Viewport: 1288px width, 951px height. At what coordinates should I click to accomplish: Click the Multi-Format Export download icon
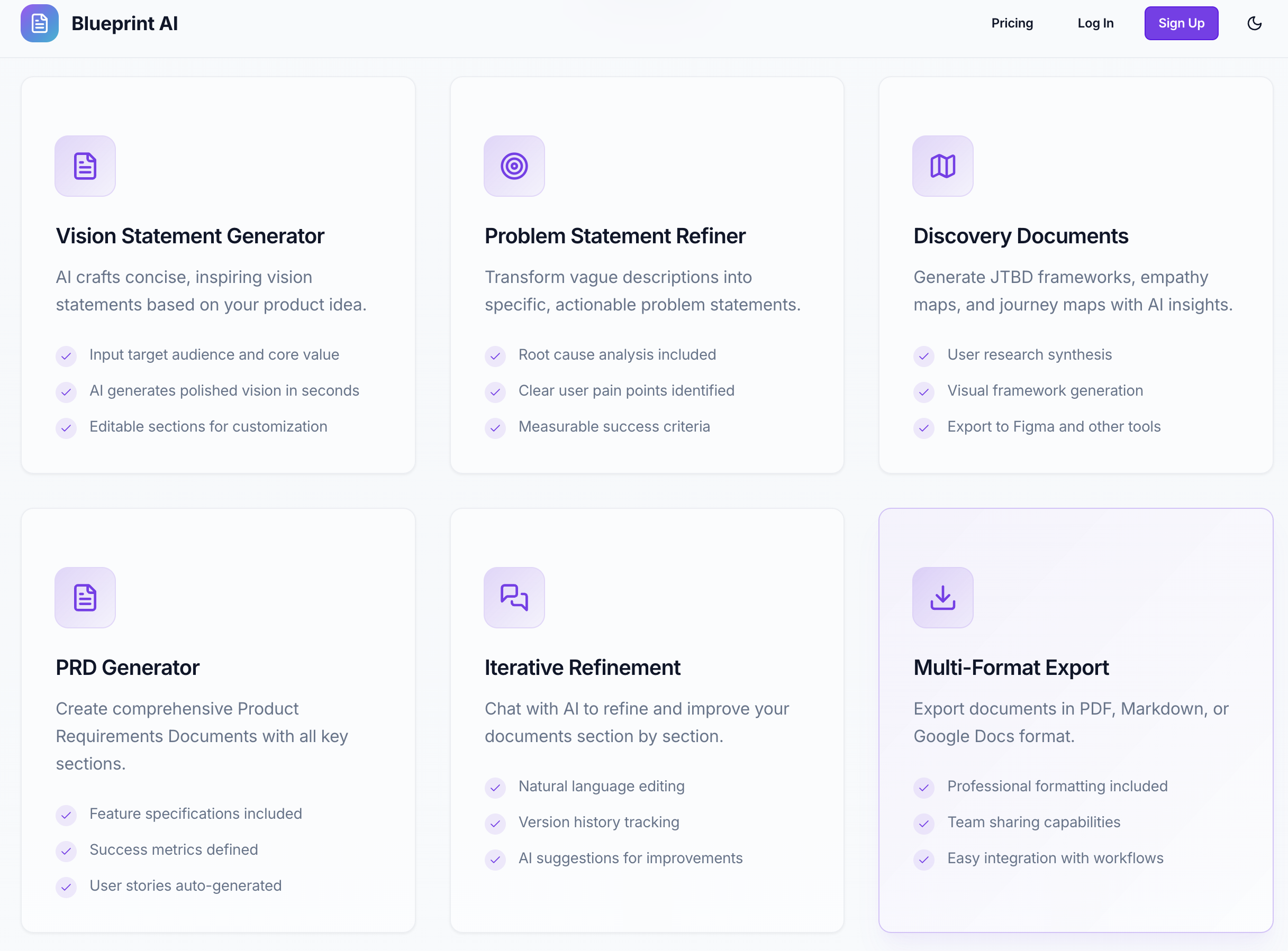point(942,598)
